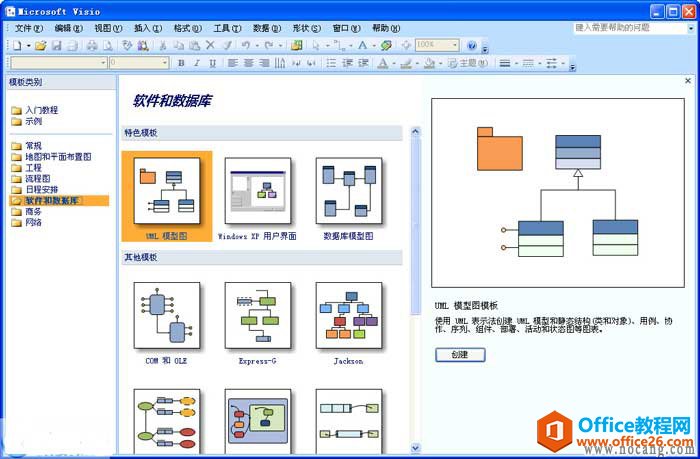The width and height of the screenshot is (700, 459).
Task: Open the New document dropdown arrow
Action: tap(29, 46)
